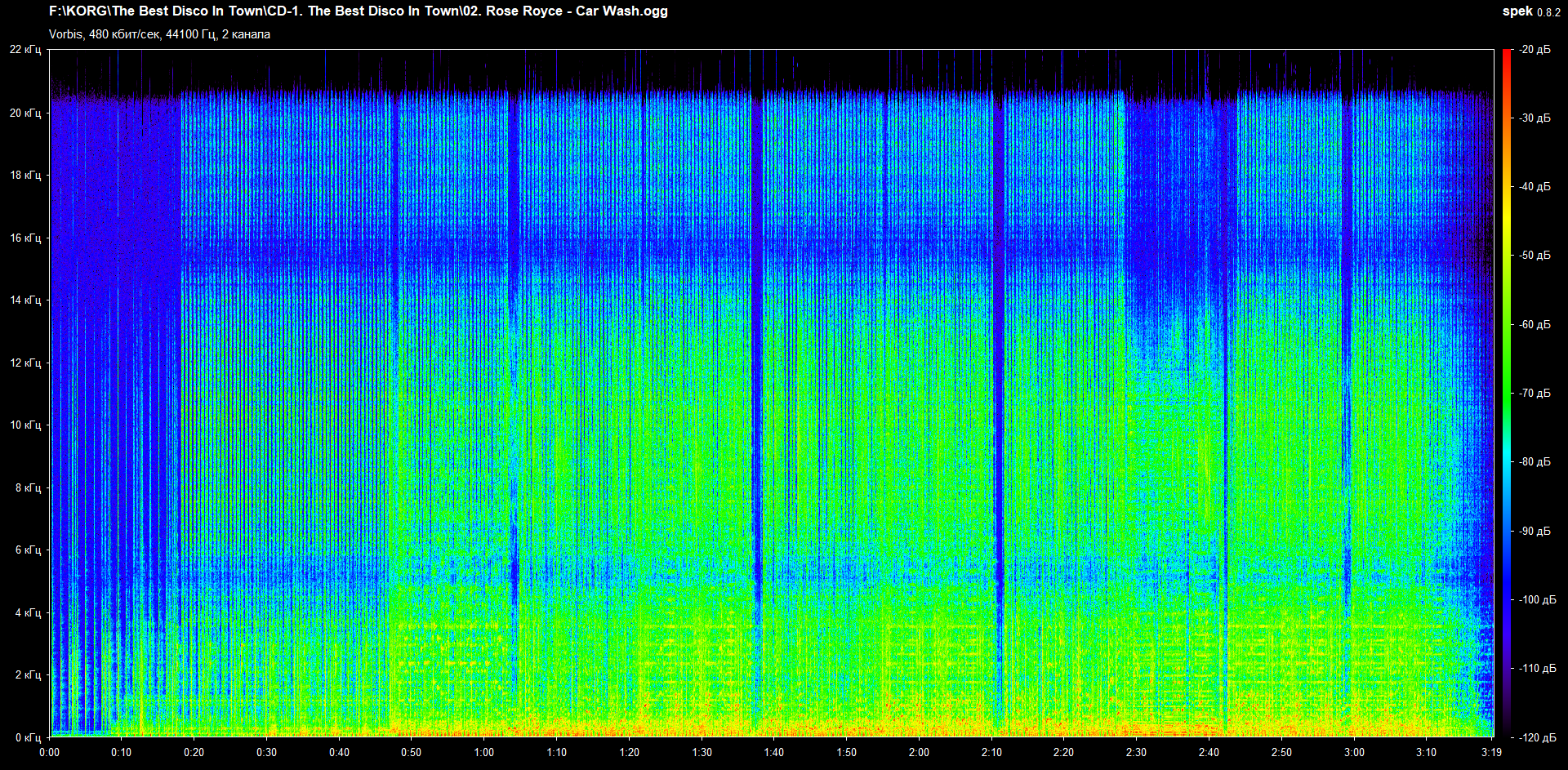The image size is (1568, 770).
Task: Click the -60 дБ legend label
Action: [x=1535, y=325]
